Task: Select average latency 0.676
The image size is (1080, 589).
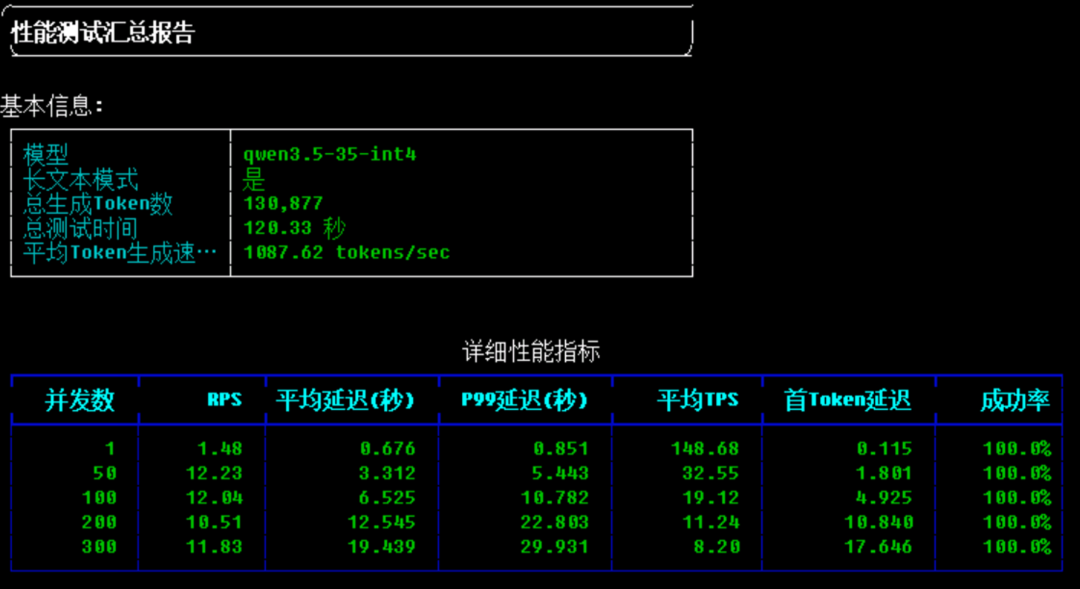Action: [x=388, y=449]
